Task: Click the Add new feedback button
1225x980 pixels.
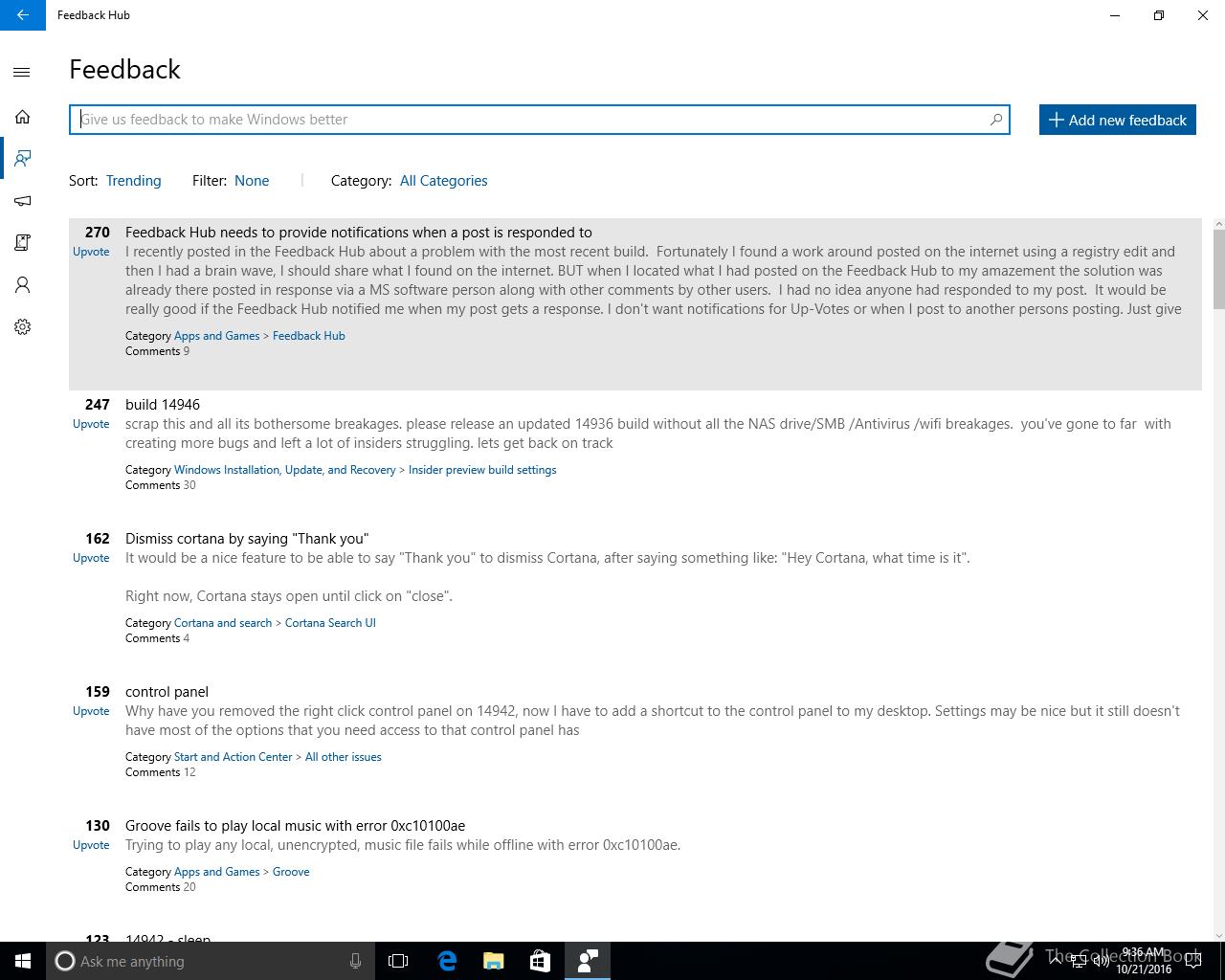Action: click(x=1118, y=120)
